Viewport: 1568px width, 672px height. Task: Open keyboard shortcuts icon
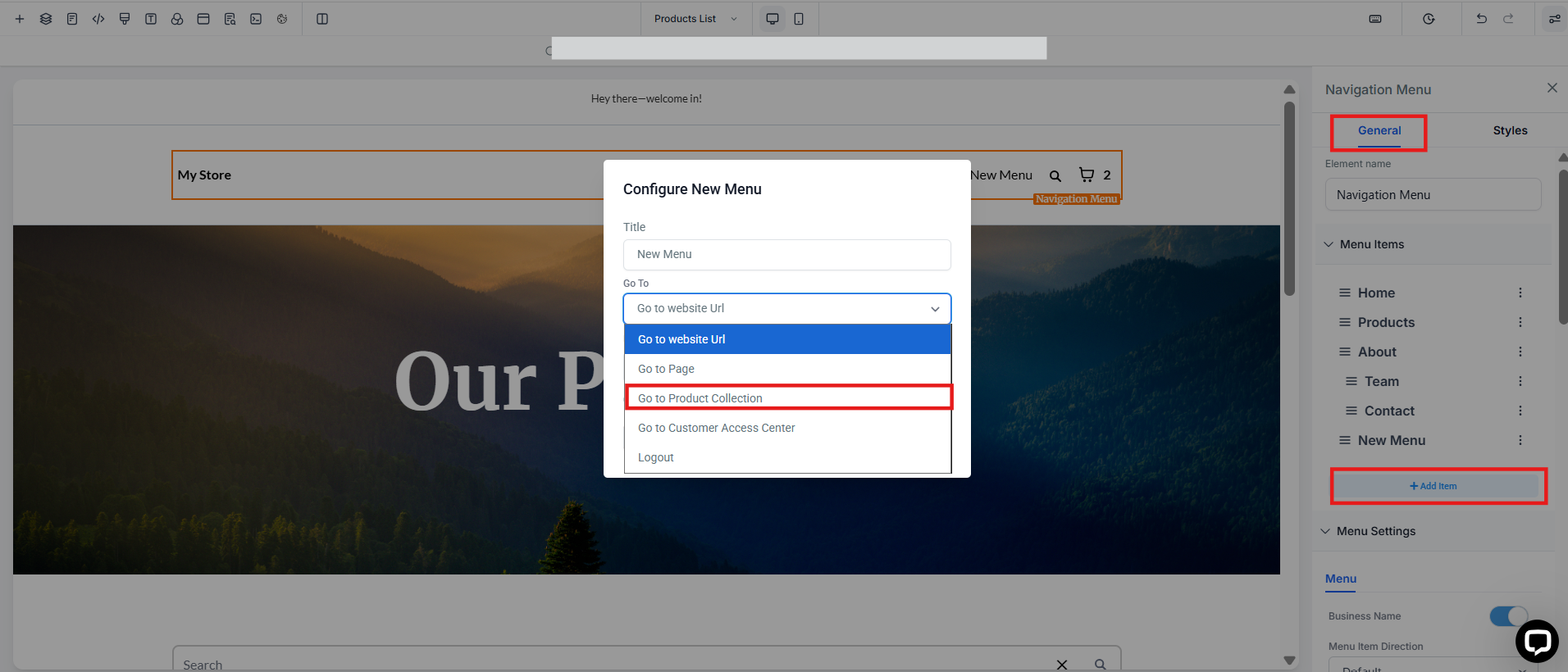[x=1375, y=19]
